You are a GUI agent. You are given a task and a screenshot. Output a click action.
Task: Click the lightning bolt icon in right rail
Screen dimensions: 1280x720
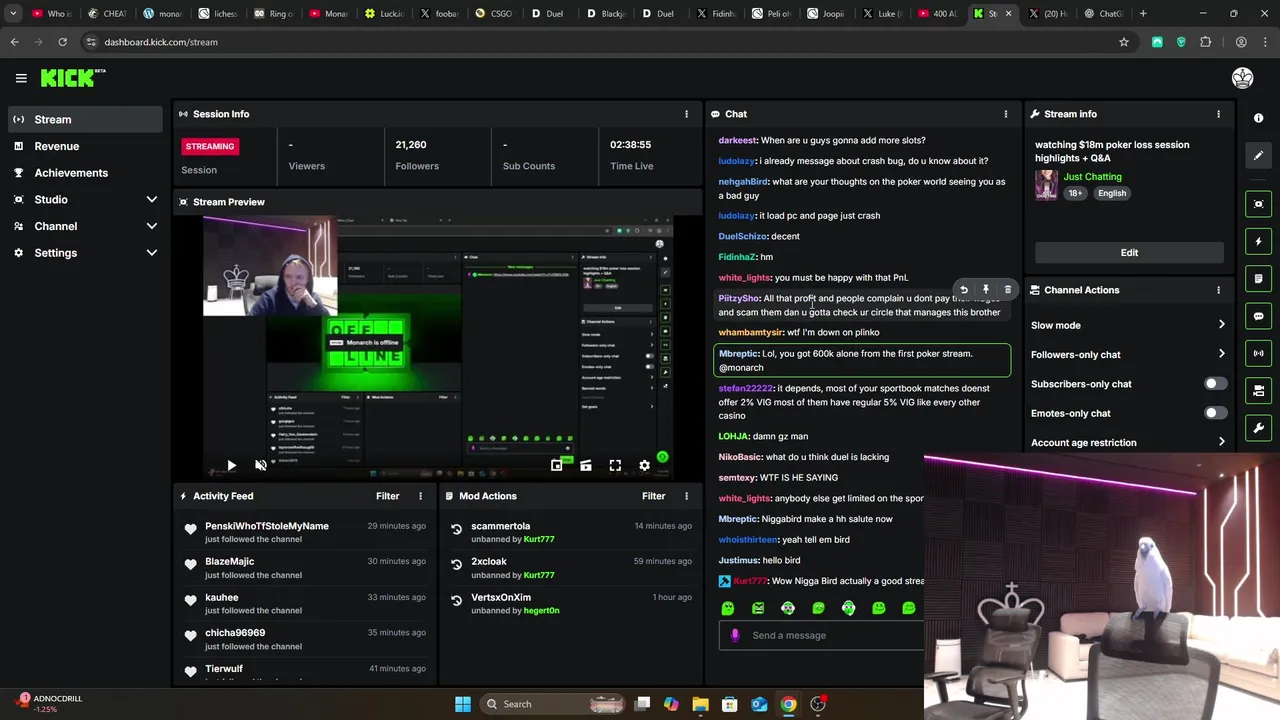1258,241
